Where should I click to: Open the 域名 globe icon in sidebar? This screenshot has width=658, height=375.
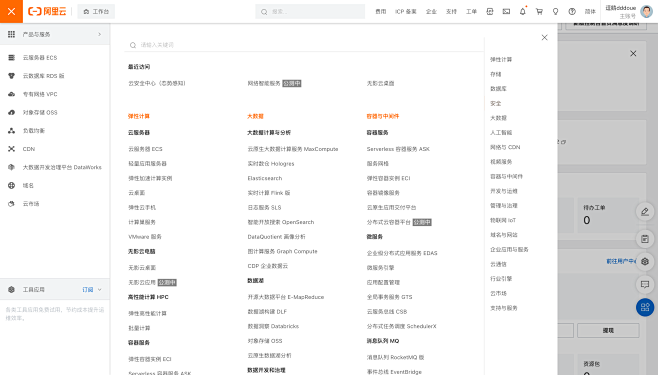(x=11, y=185)
